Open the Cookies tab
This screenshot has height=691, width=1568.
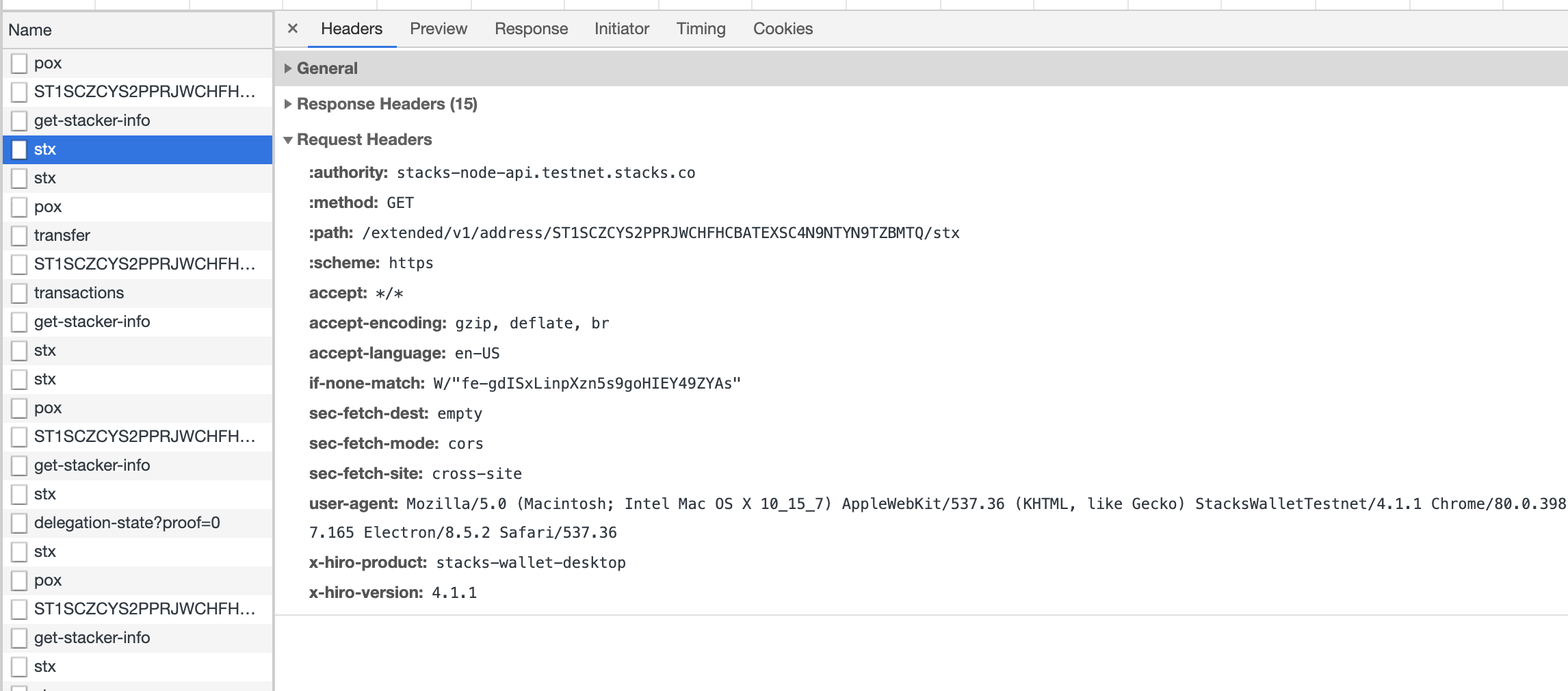click(x=783, y=29)
